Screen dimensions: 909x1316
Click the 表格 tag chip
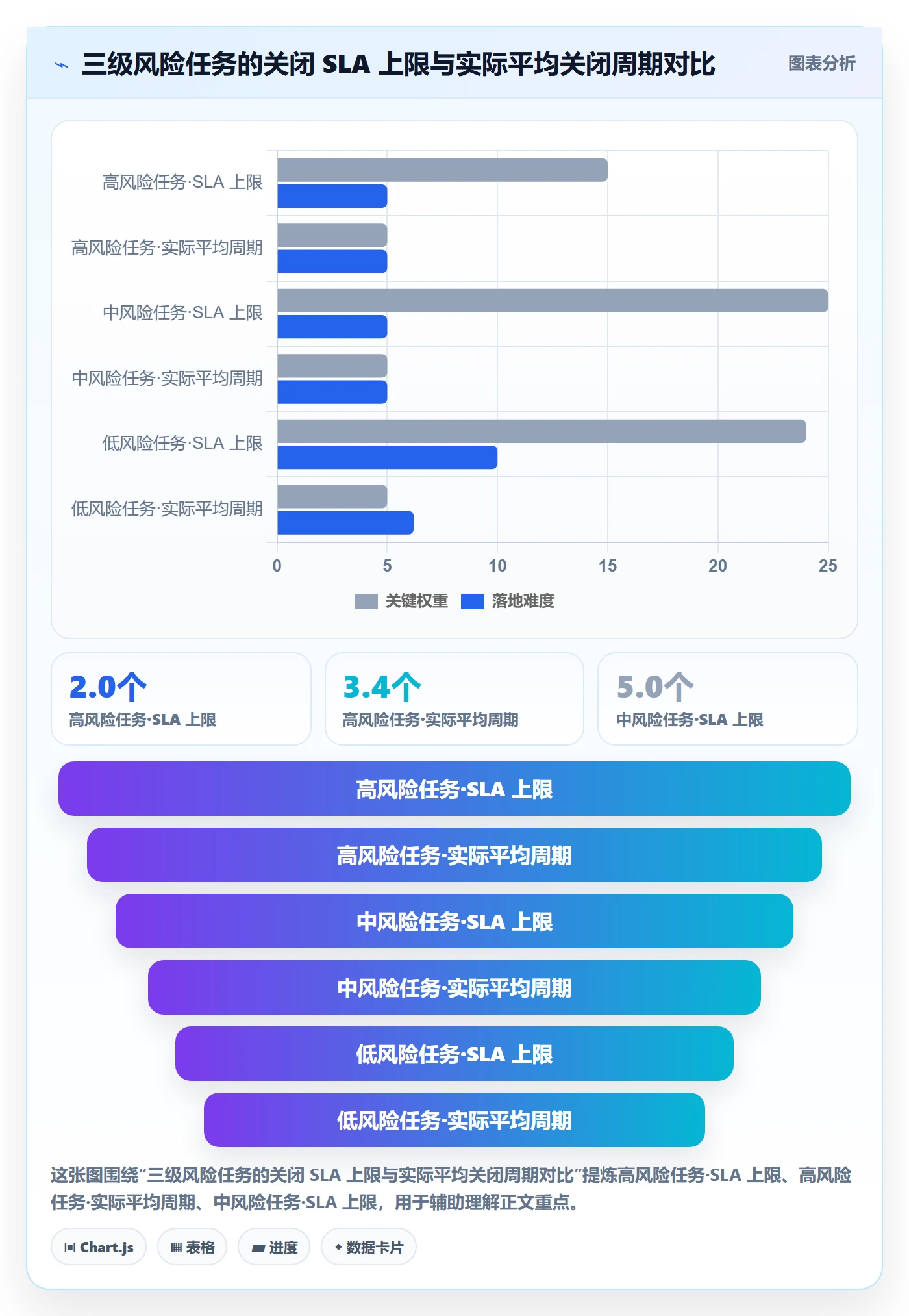click(x=192, y=1247)
